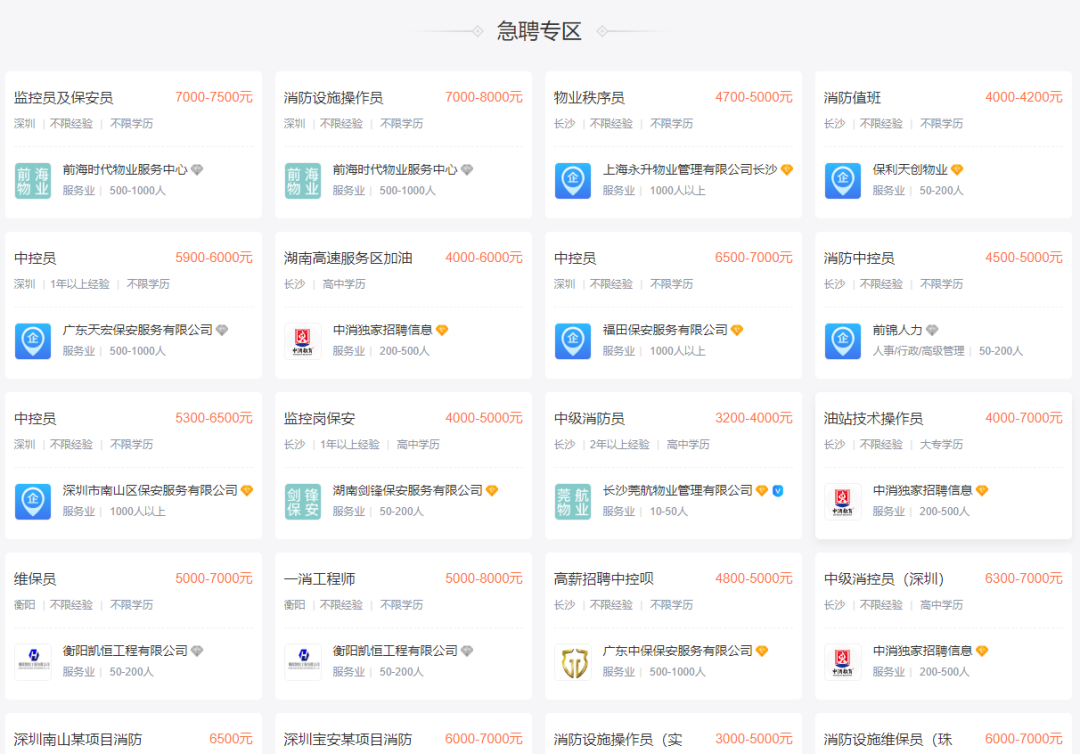Viewport: 1080px width, 754px height.
Task: Click the 上海永升物业 company logo
Action: point(573,180)
